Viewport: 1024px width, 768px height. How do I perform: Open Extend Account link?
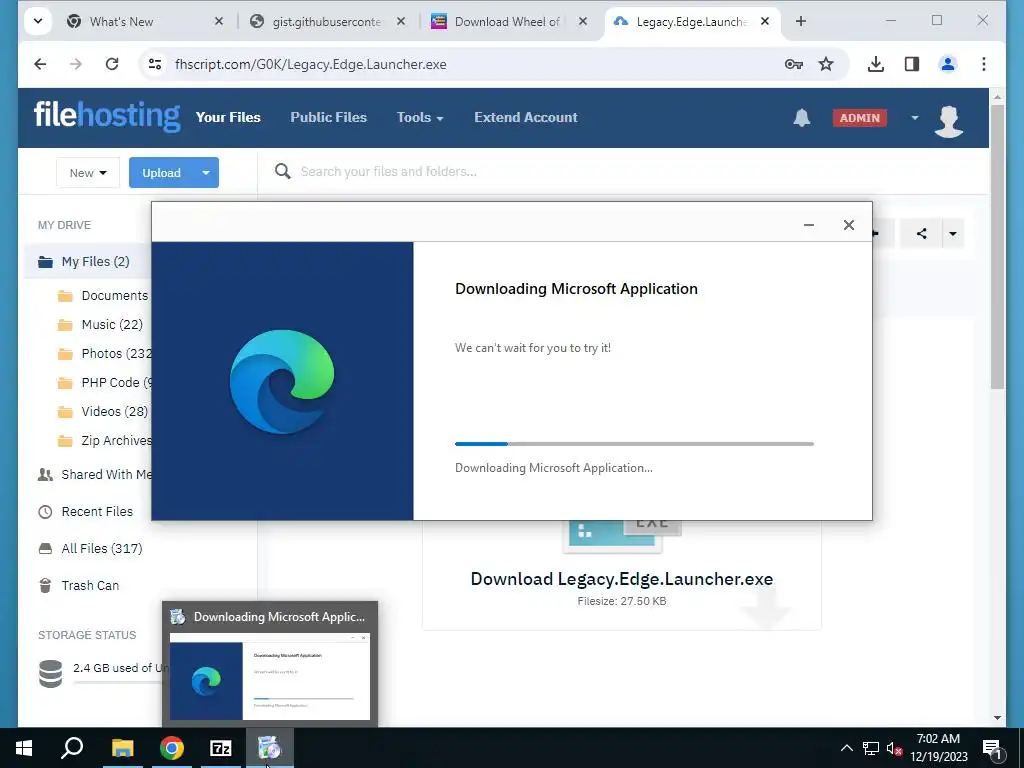(x=526, y=118)
